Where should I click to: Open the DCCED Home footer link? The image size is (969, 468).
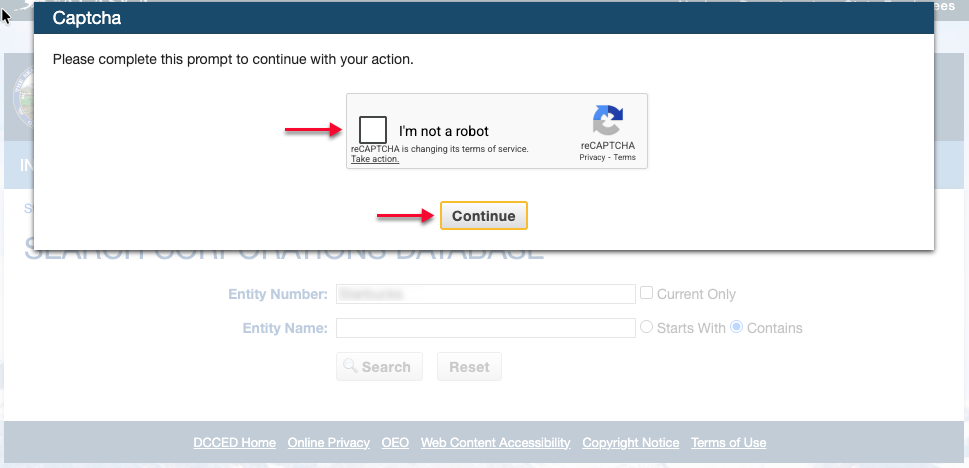(234, 443)
